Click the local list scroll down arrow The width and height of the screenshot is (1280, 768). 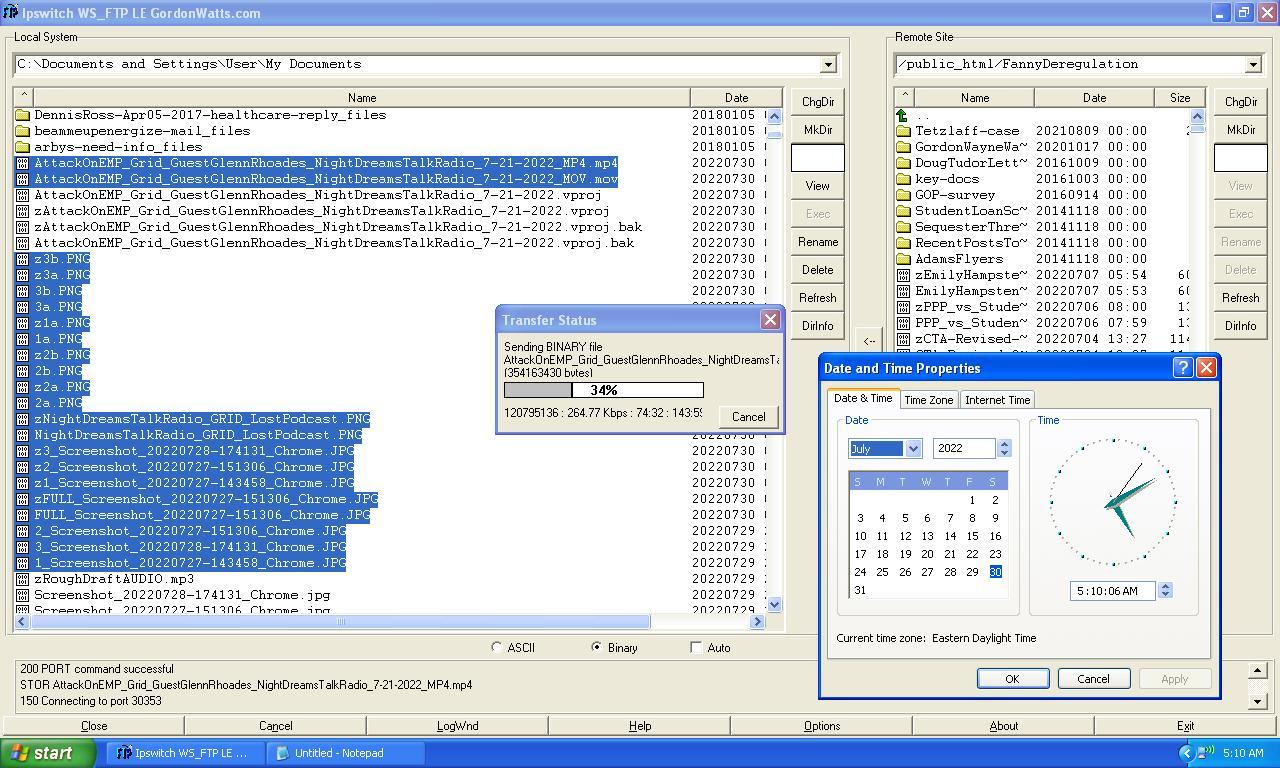tap(774, 604)
